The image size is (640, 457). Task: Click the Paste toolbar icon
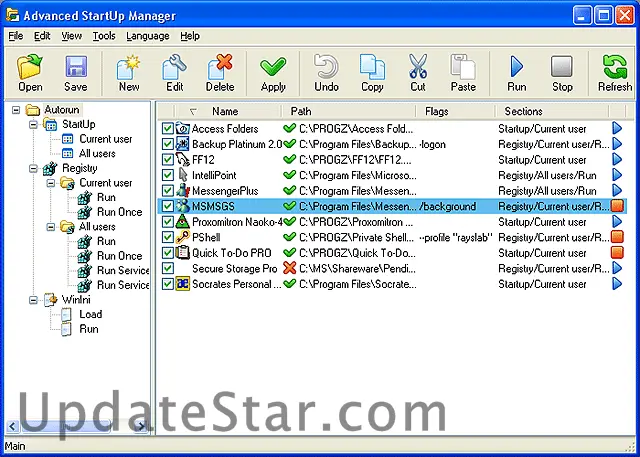pos(463,67)
